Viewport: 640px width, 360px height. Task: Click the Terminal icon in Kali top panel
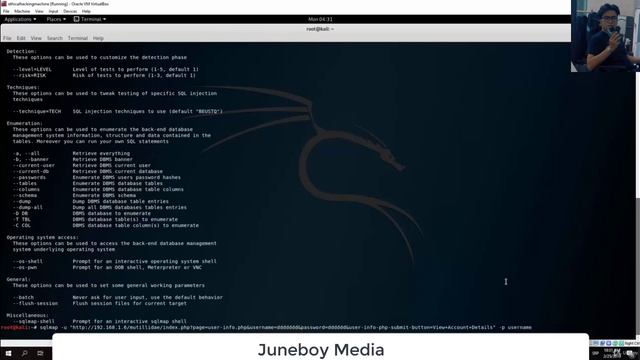coord(76,19)
